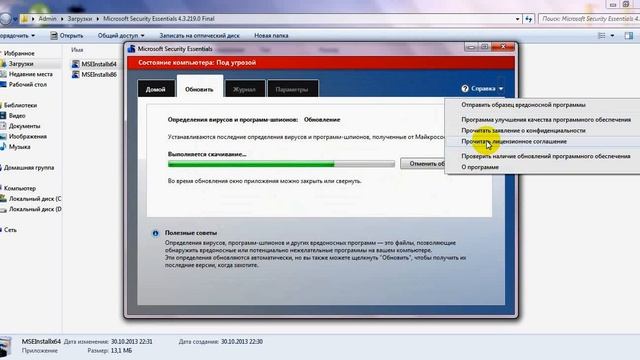
Task: Click the Документы library icon
Action: point(3,126)
